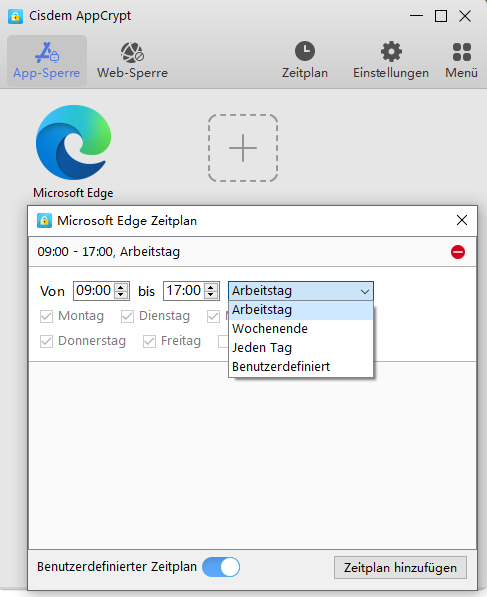Maximize the Cisdem AppCrypt window
This screenshot has width=487, height=597.
(x=441, y=16)
